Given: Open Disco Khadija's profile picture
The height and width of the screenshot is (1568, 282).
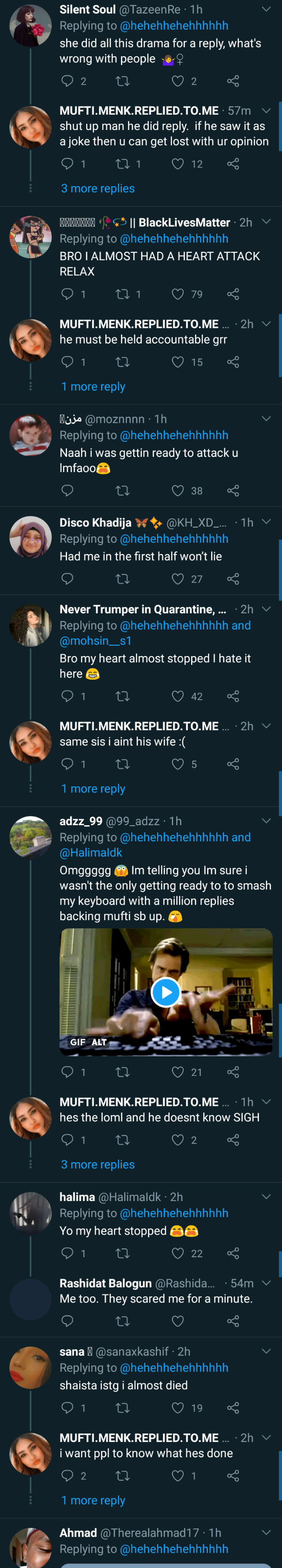Looking at the screenshot, I should coord(30,537).
